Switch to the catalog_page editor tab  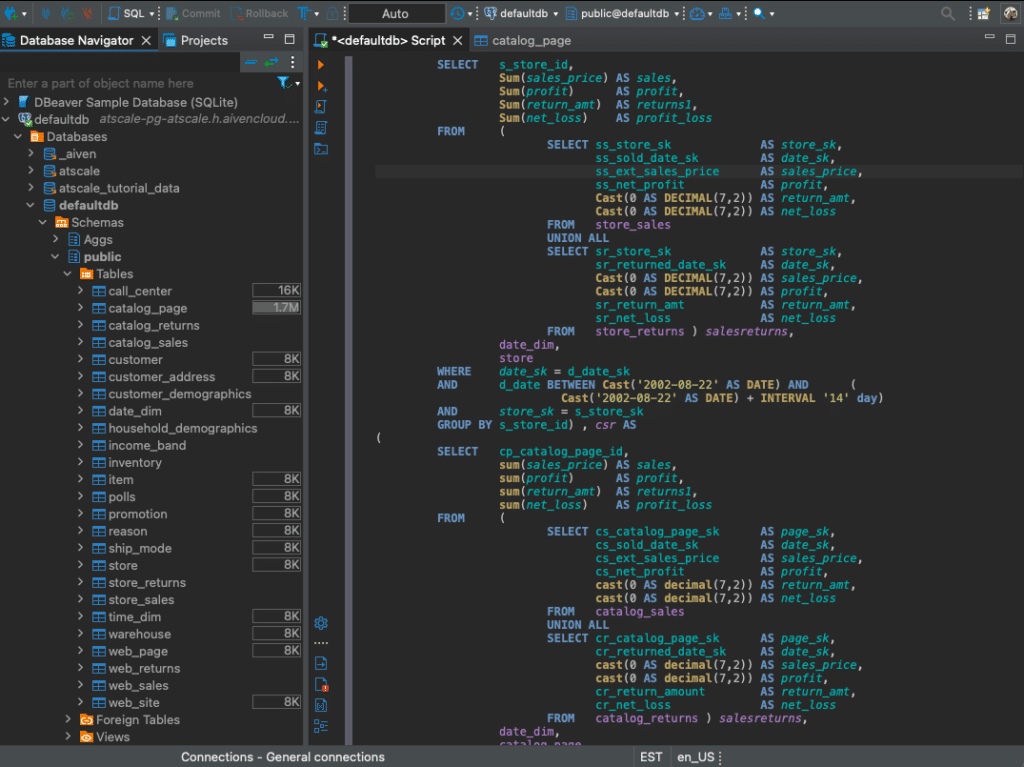pyautogui.click(x=523, y=41)
